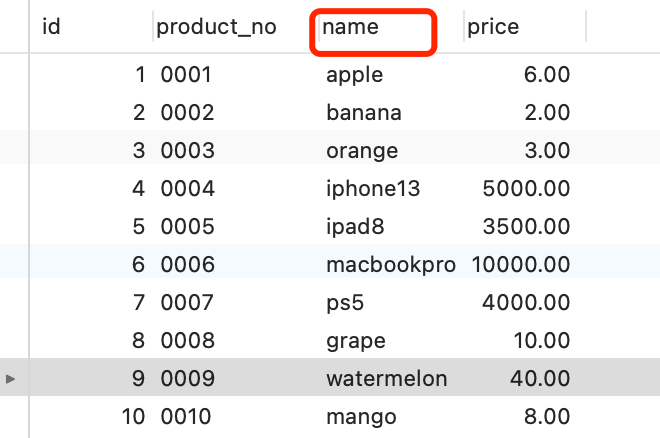Click the price column header
The width and height of the screenshot is (660, 438).
click(493, 28)
